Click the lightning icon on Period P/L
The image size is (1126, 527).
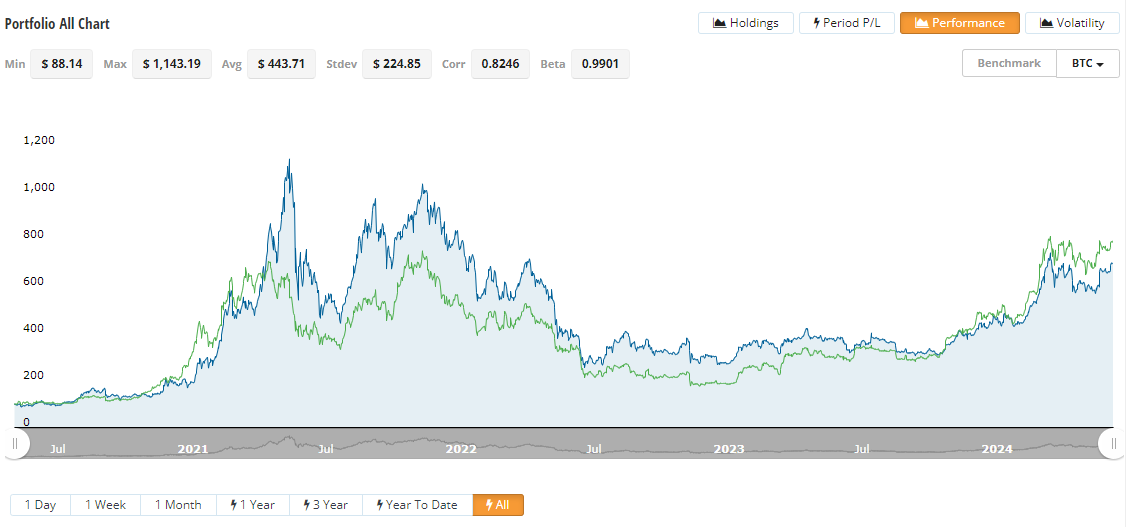tap(816, 23)
